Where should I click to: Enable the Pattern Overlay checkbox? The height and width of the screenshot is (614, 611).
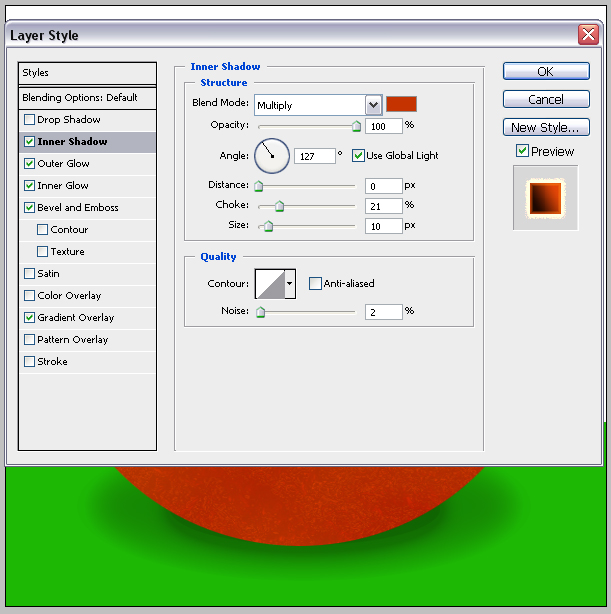[29, 339]
